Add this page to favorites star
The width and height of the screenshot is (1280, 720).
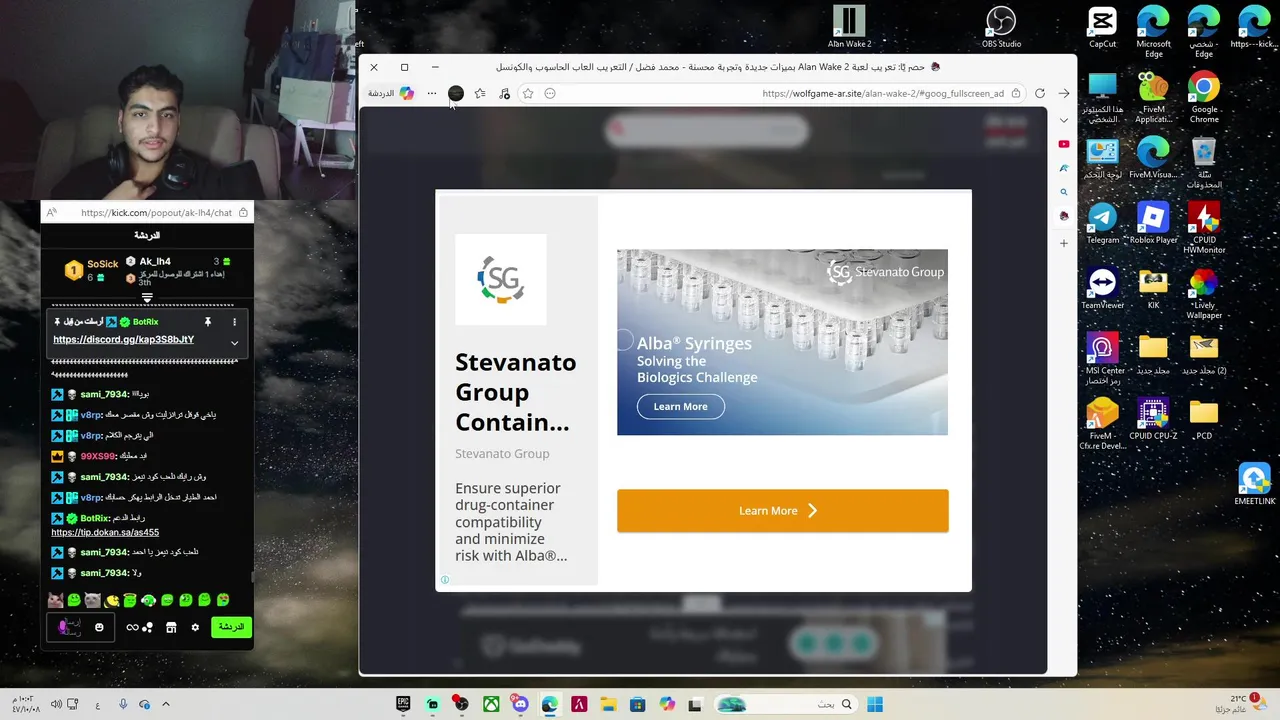click(528, 93)
